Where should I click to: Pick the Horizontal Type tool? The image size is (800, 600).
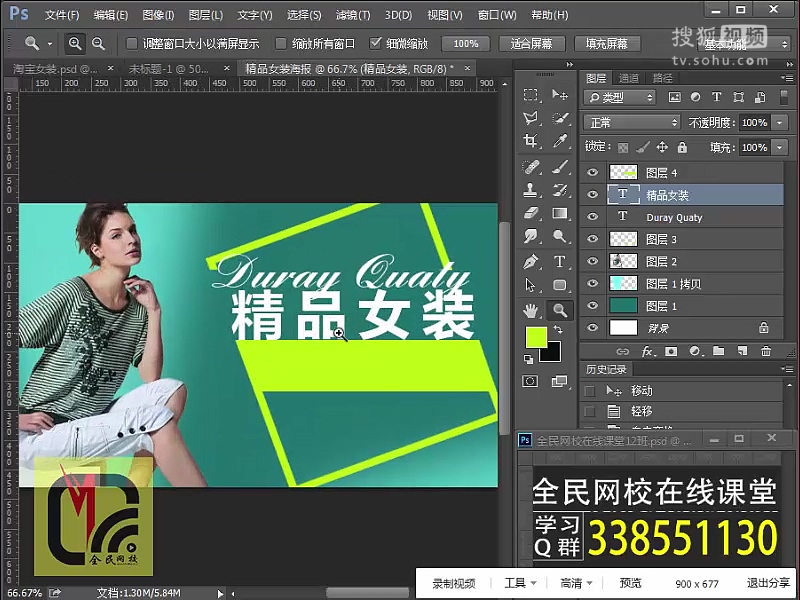pos(560,261)
